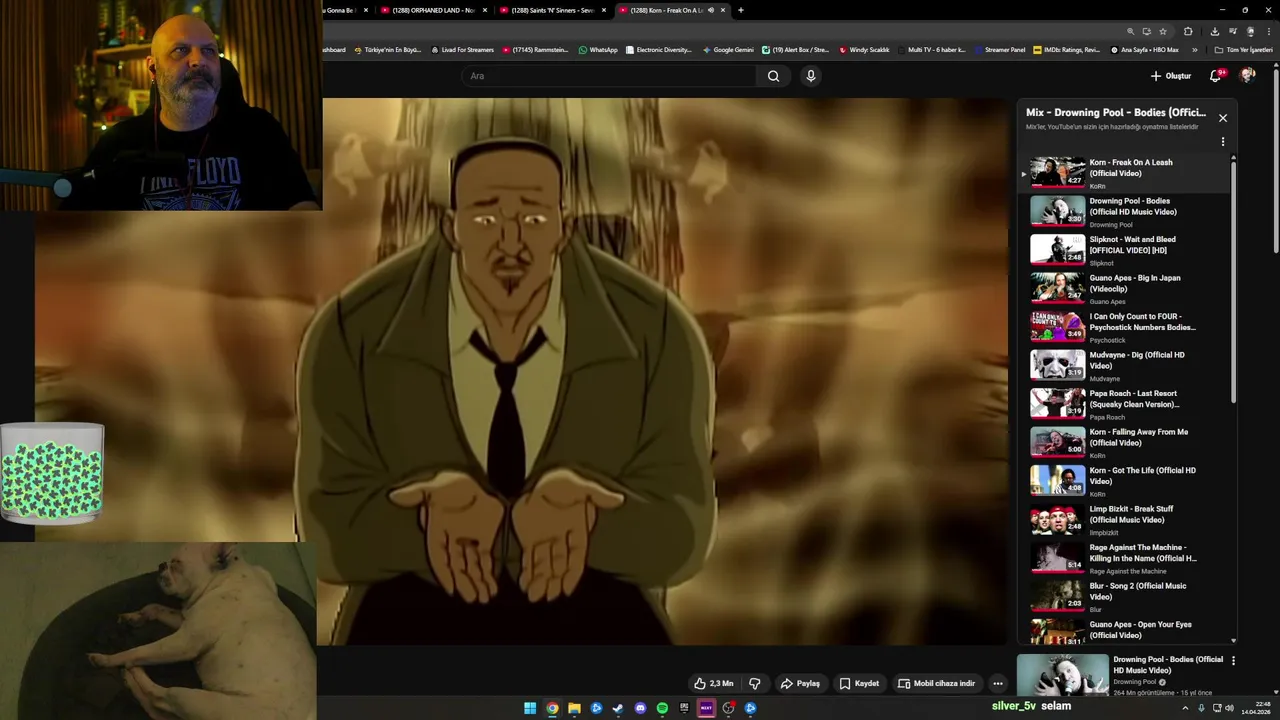1280x720 pixels.
Task: Click the Mobil cihaza indir button
Action: pyautogui.click(x=936, y=683)
